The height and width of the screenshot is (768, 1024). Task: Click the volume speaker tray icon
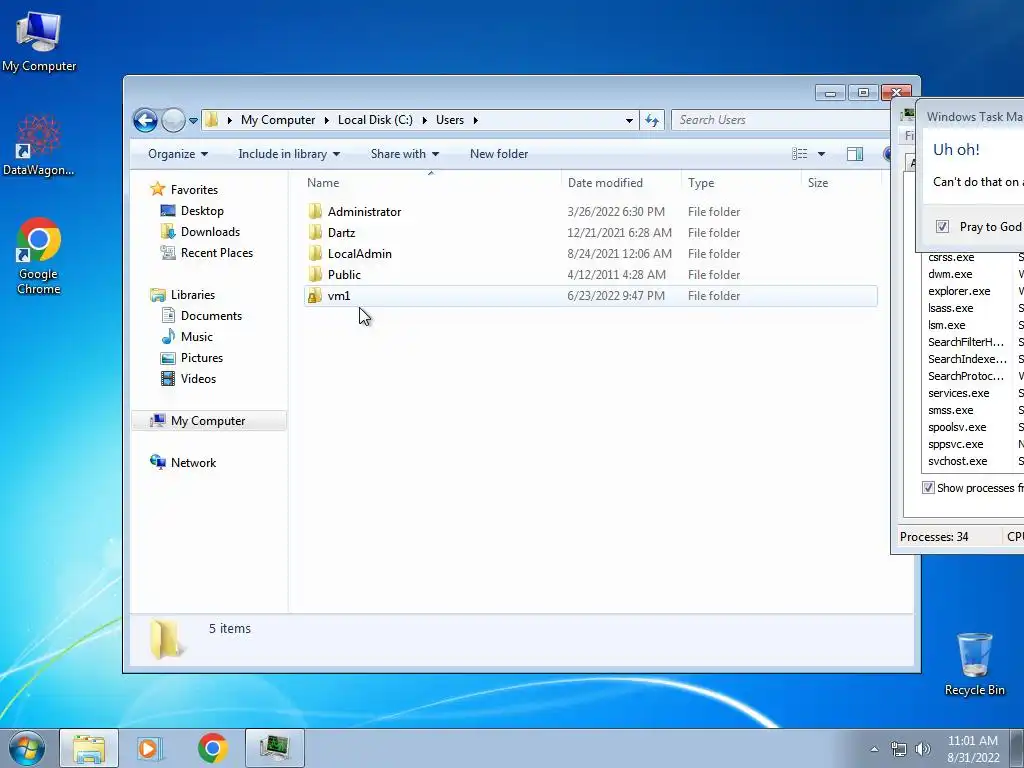point(922,749)
